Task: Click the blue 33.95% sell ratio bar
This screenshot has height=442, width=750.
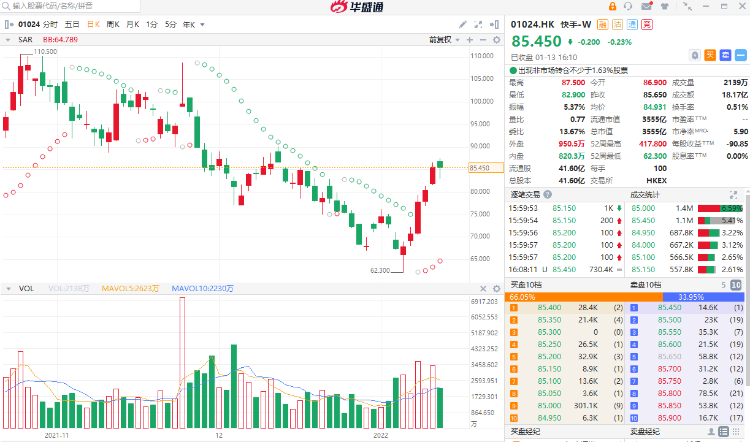Action: click(704, 297)
